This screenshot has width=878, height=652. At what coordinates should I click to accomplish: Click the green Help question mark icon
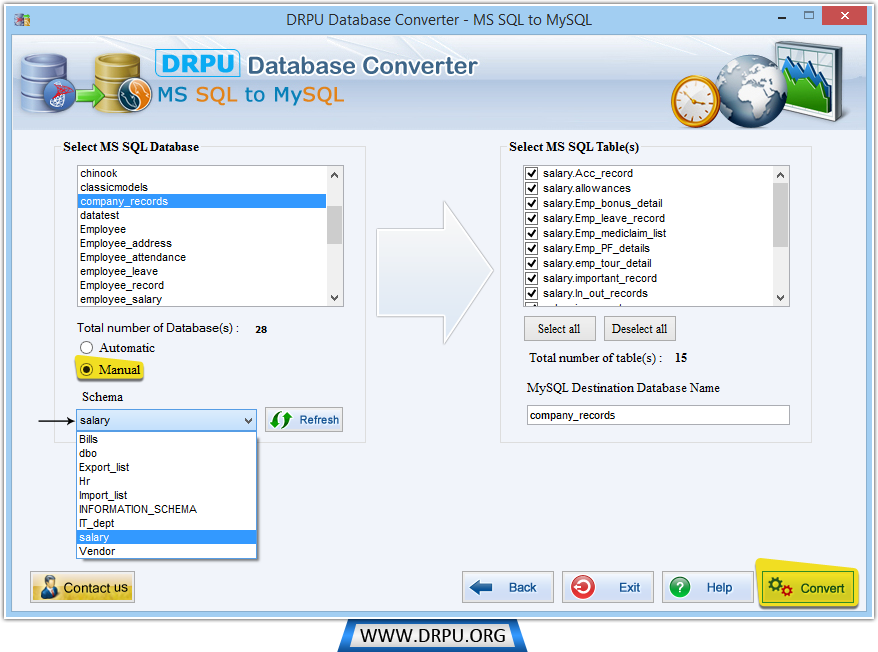pos(680,587)
